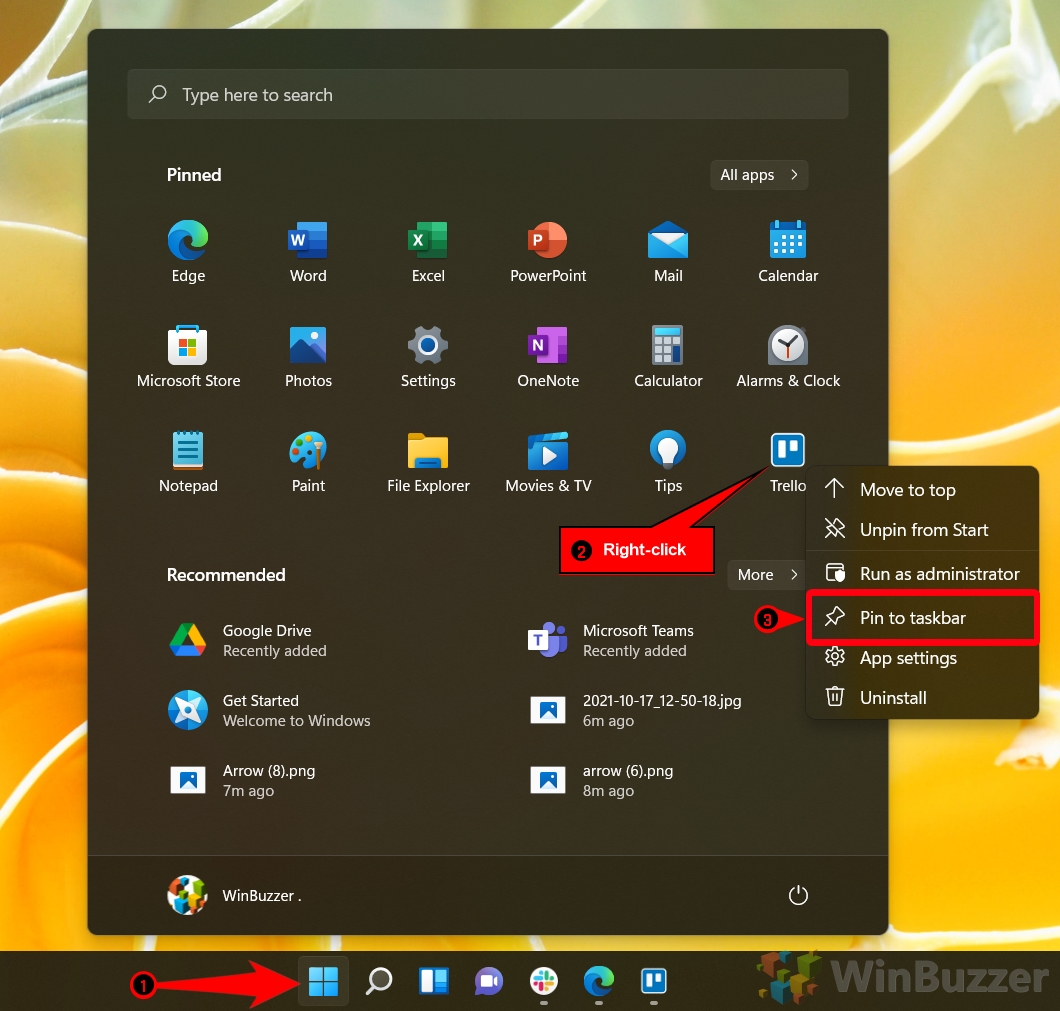Click the search input field
1060x1011 pixels.
(x=488, y=94)
